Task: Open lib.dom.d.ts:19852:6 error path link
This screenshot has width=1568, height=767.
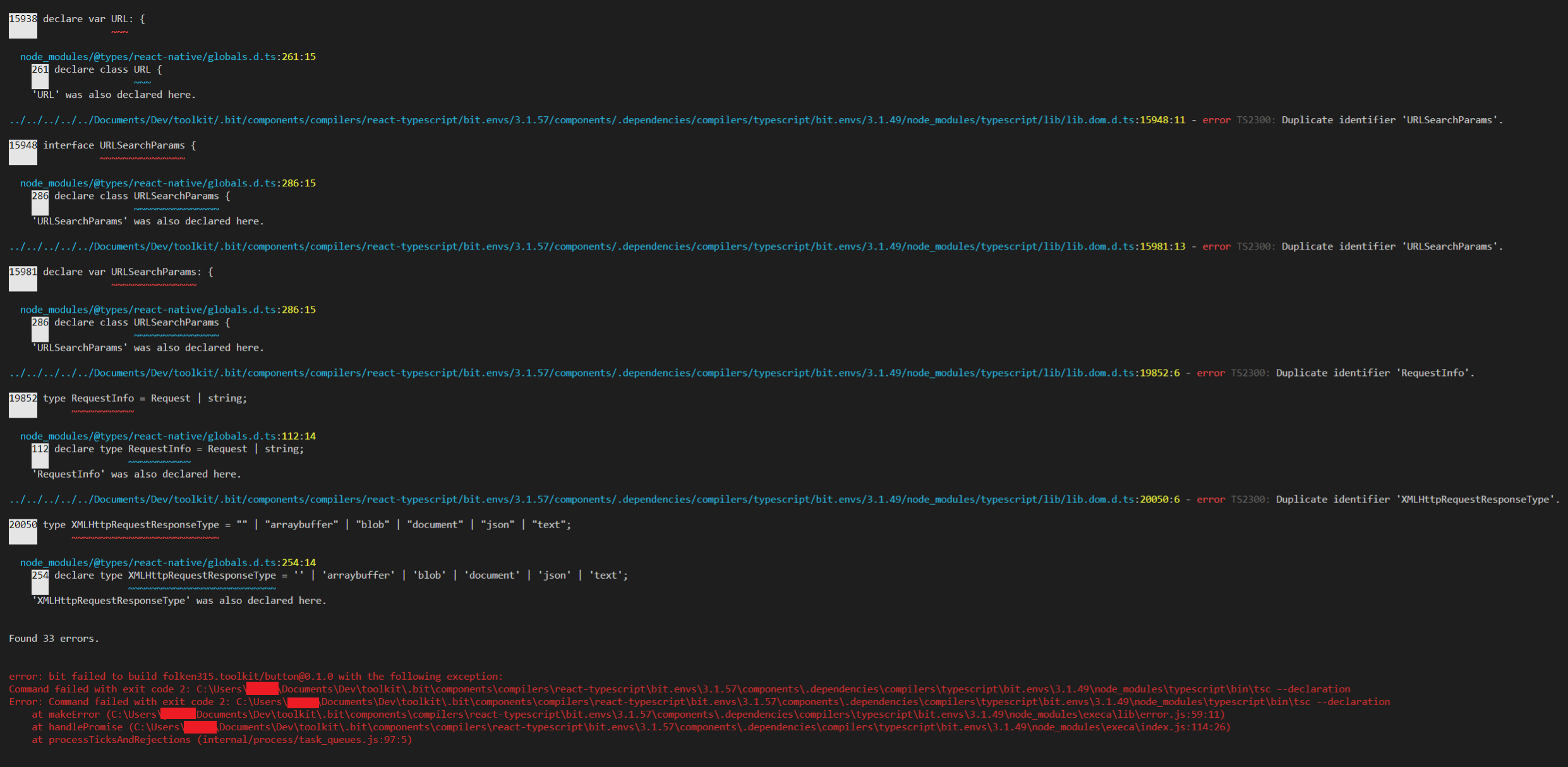Action: point(594,373)
